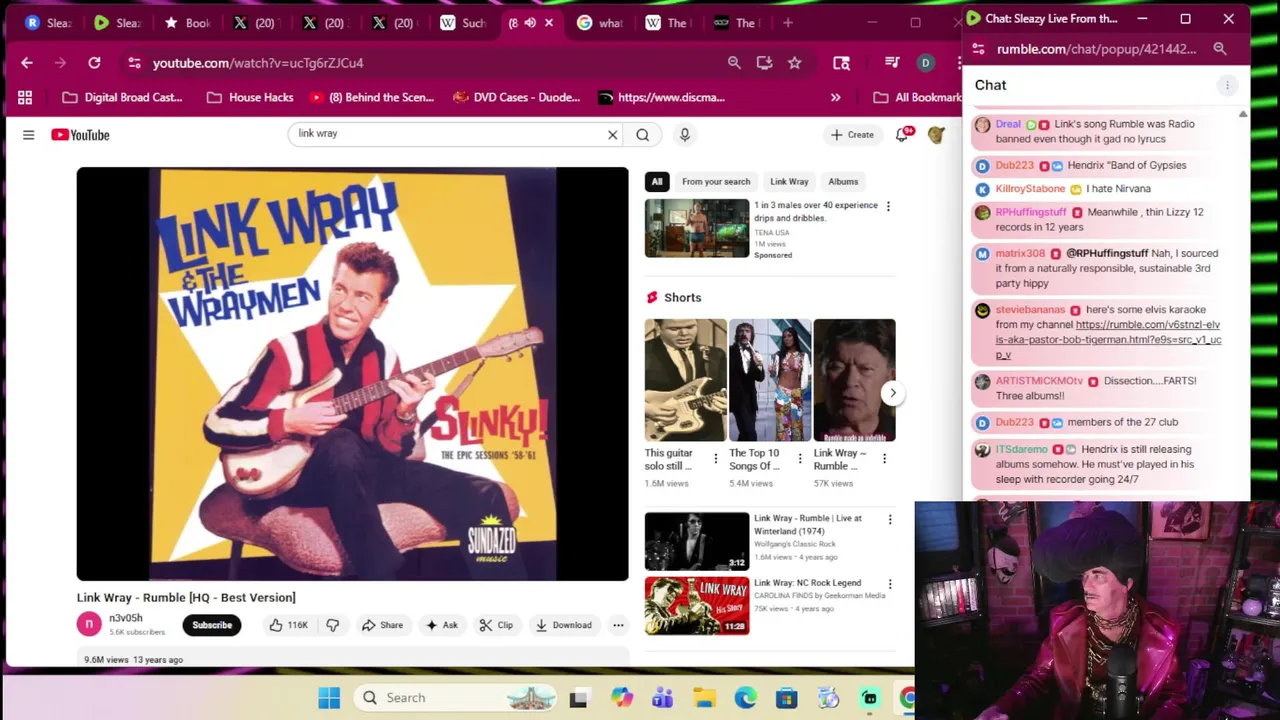
Task: Open the 'DVD Cases - Duode...' bookmark
Action: [517, 98]
